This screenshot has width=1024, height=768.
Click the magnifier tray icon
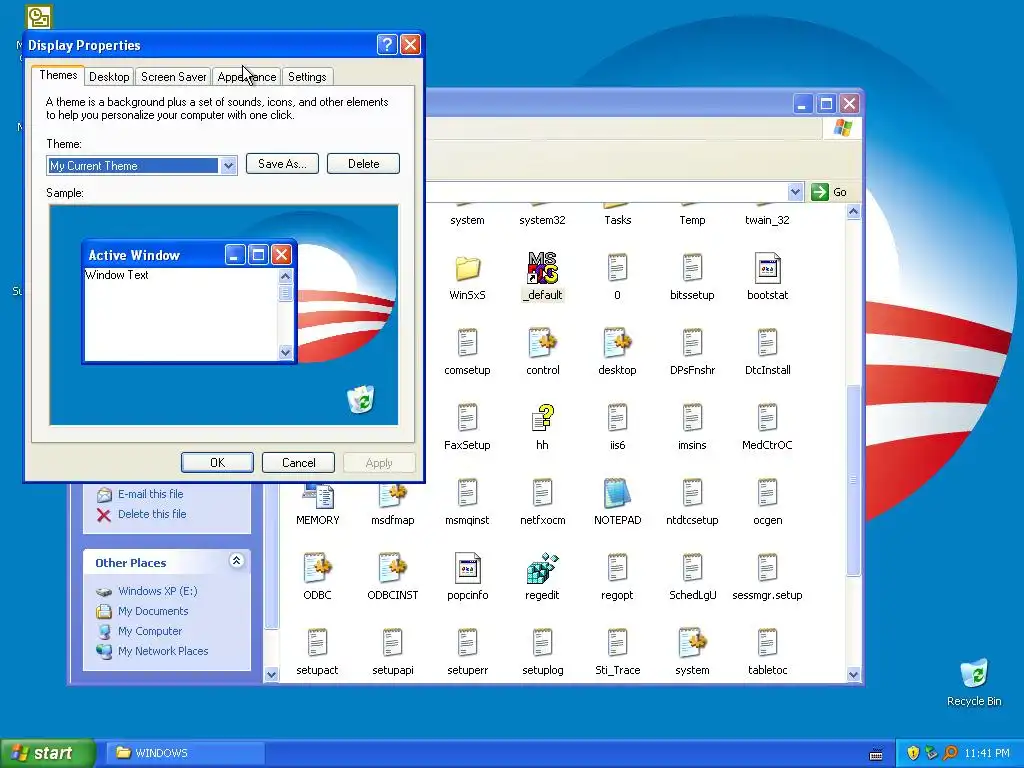tap(950, 753)
